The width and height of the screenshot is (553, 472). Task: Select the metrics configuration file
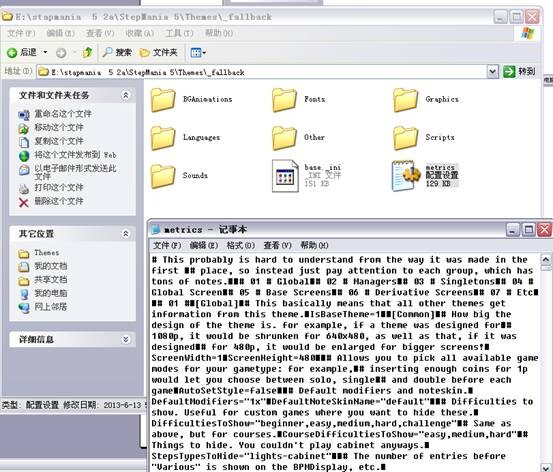point(426,176)
